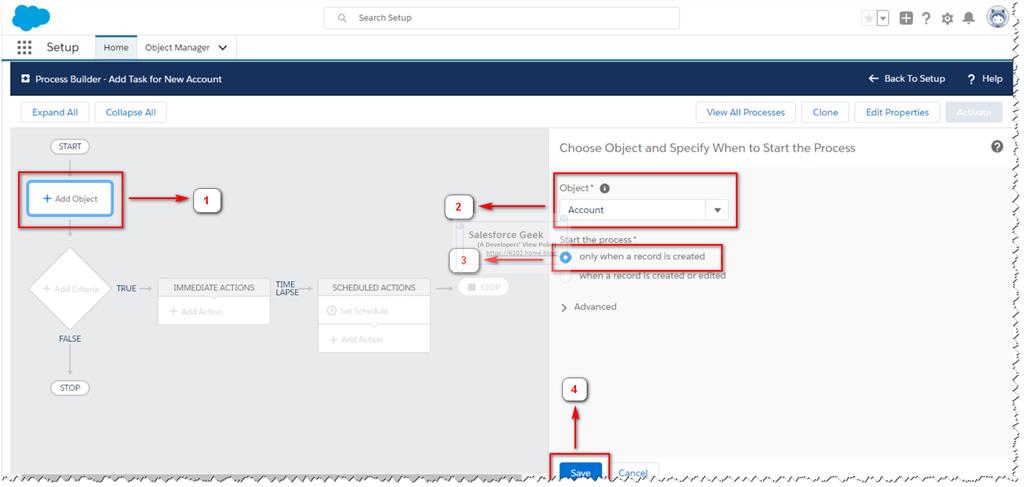
Task: Open the header help question mark
Action: pos(926,19)
